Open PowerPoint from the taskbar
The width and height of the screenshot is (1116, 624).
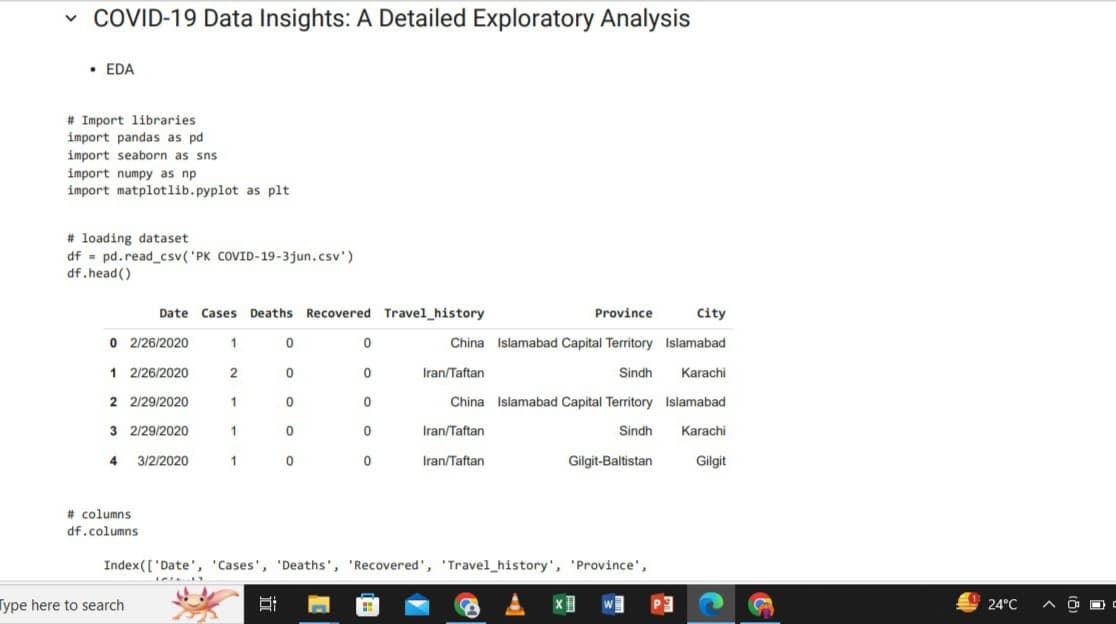coord(662,604)
